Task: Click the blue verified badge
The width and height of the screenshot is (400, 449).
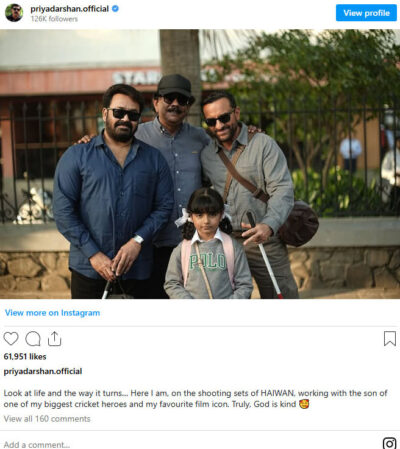Action: pos(115,9)
